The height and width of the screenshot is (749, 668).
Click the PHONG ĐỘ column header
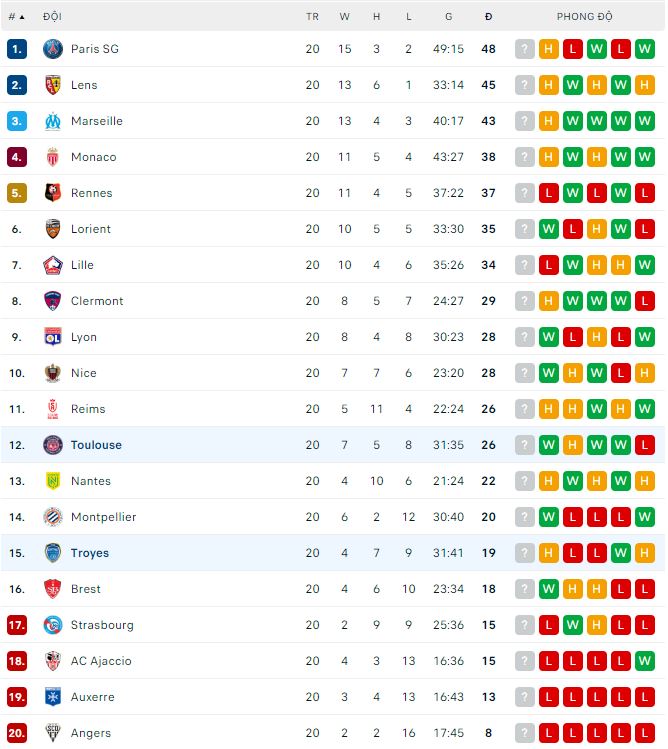(x=585, y=17)
